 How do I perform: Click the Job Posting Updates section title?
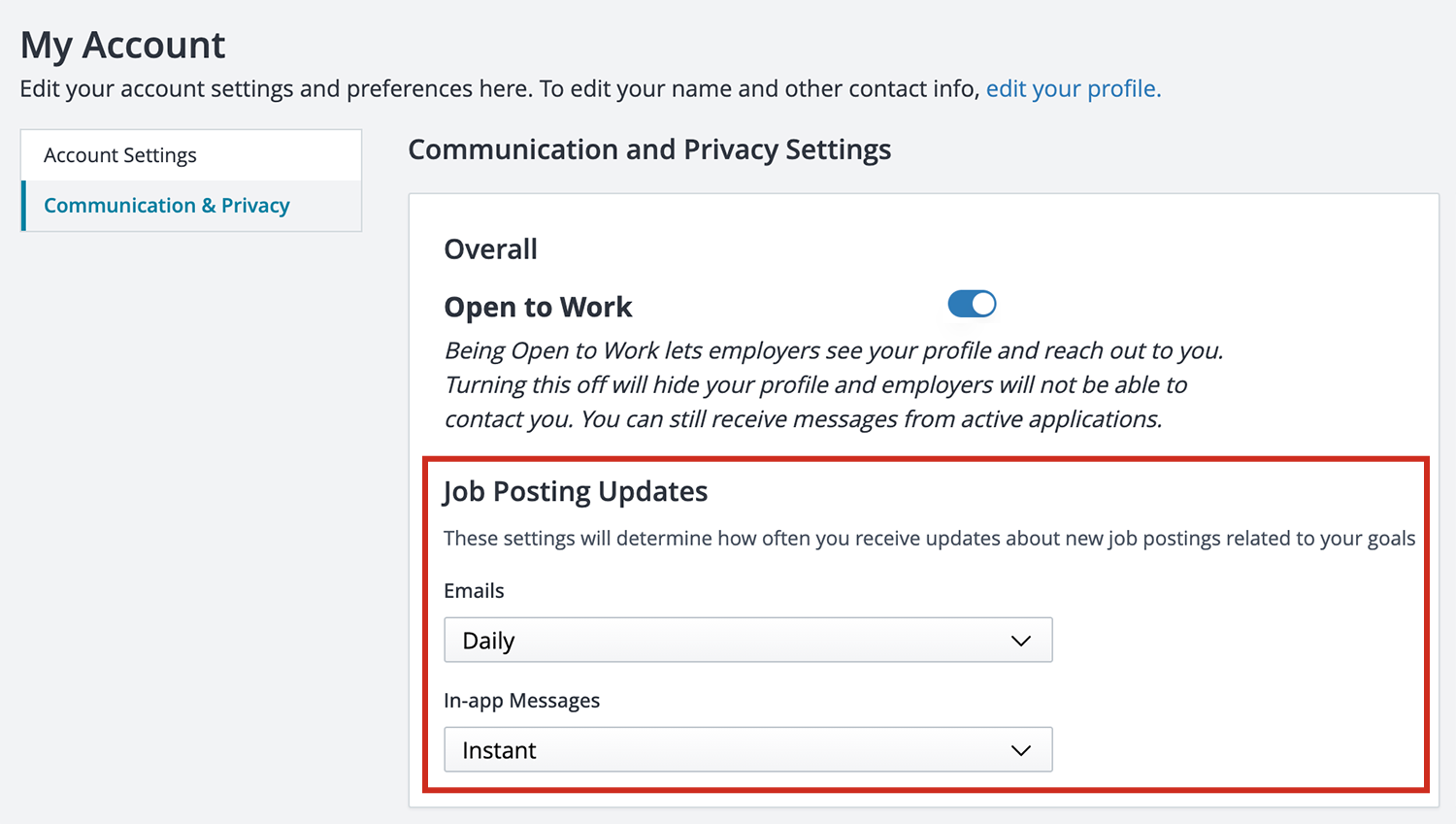coord(575,492)
